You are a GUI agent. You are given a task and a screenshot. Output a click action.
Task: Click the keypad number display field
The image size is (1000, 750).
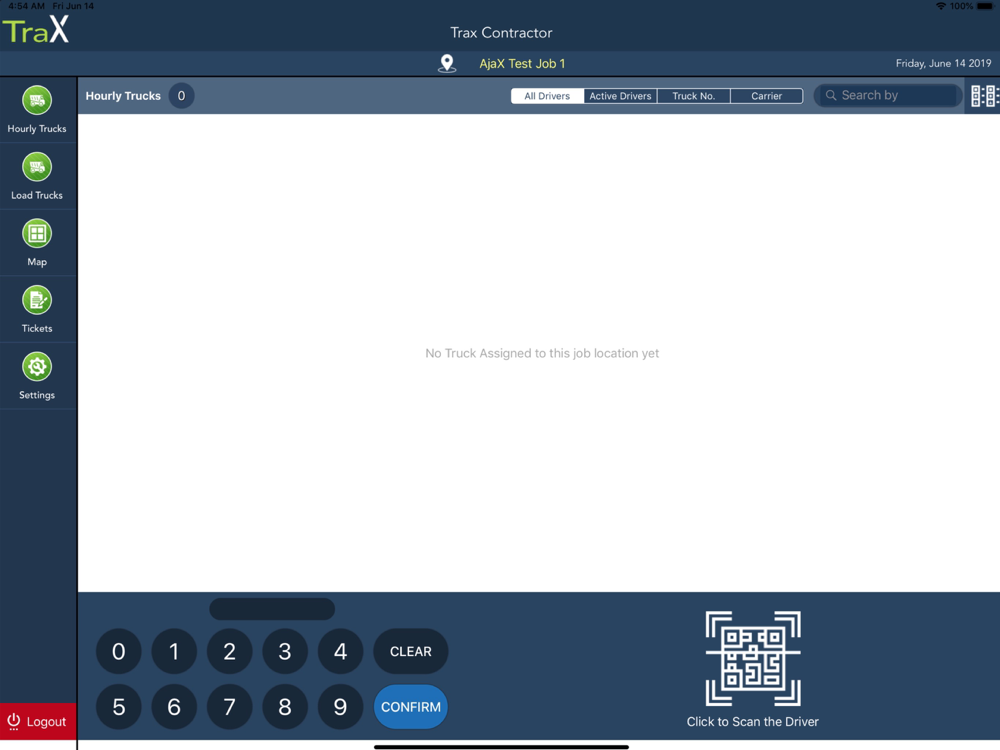272,609
